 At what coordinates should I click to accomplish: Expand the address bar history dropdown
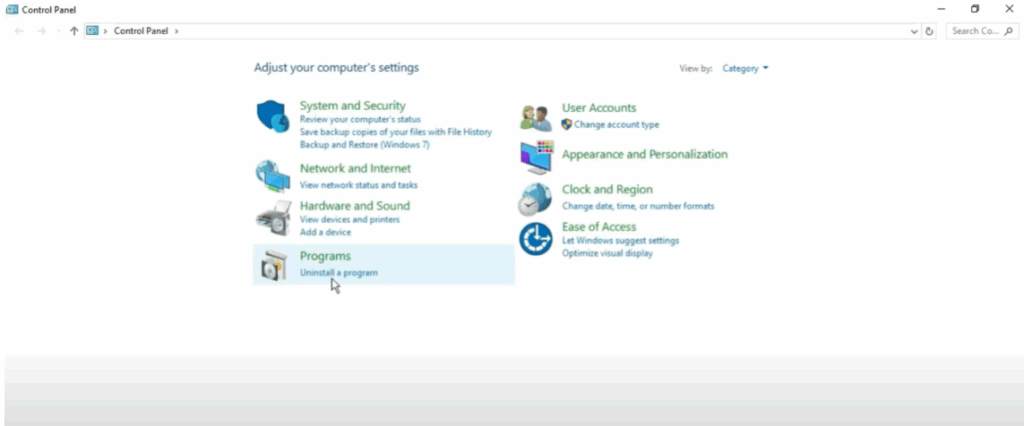coord(914,31)
